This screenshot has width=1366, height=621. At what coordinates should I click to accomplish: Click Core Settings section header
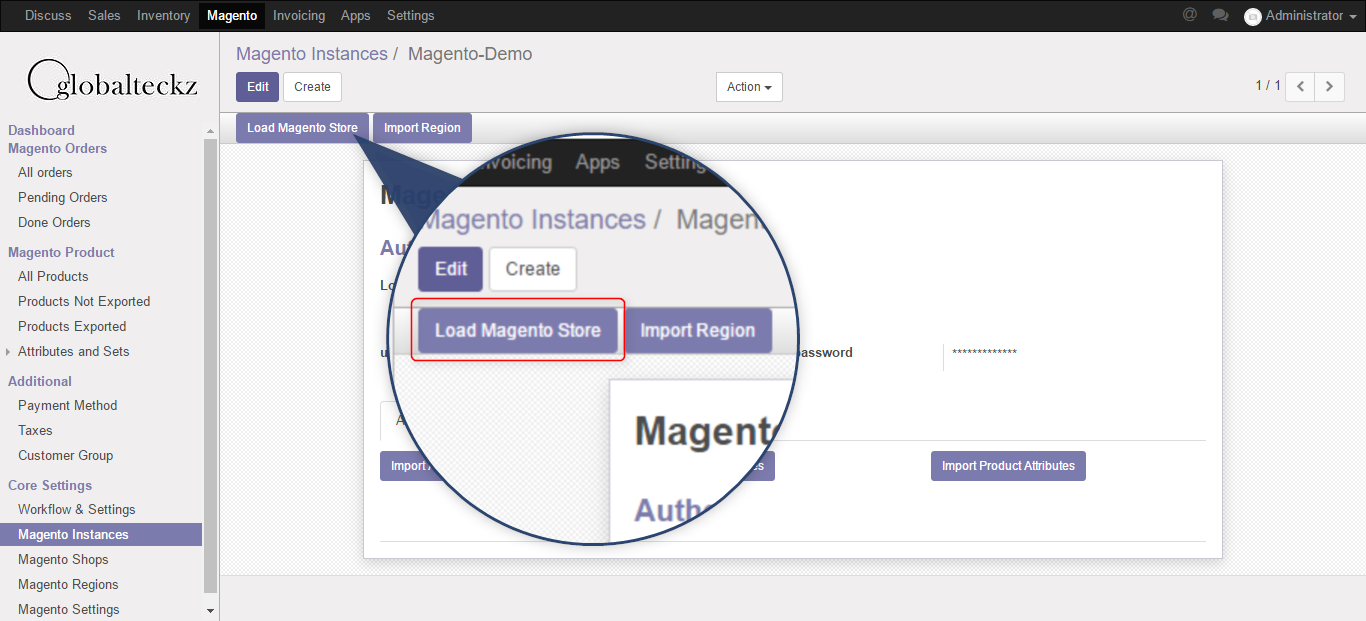tap(50, 485)
